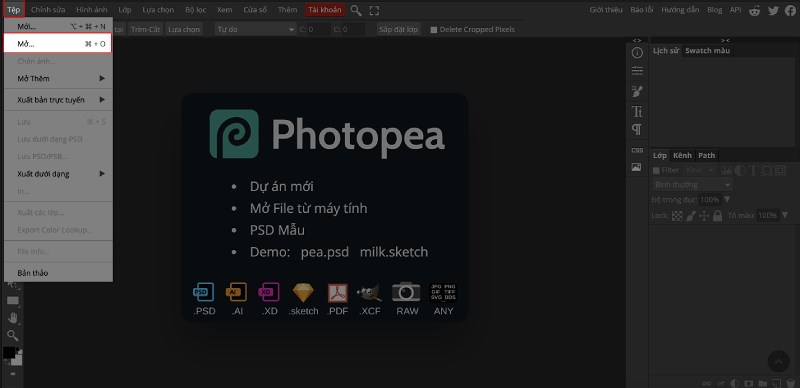Expand the Xuất bản trực tuyến submenu
The width and height of the screenshot is (800, 388).
coord(58,100)
